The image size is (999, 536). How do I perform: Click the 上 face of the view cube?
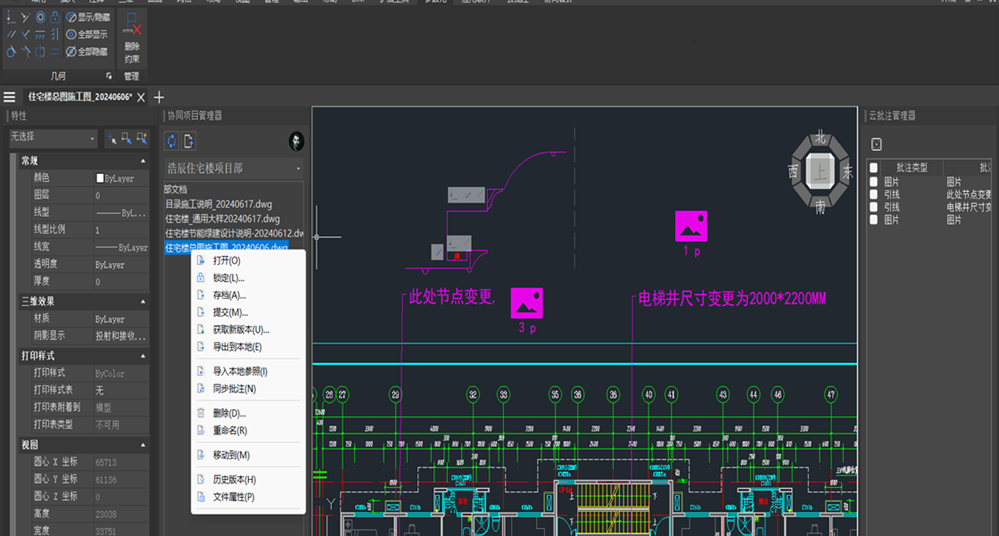tap(820, 171)
